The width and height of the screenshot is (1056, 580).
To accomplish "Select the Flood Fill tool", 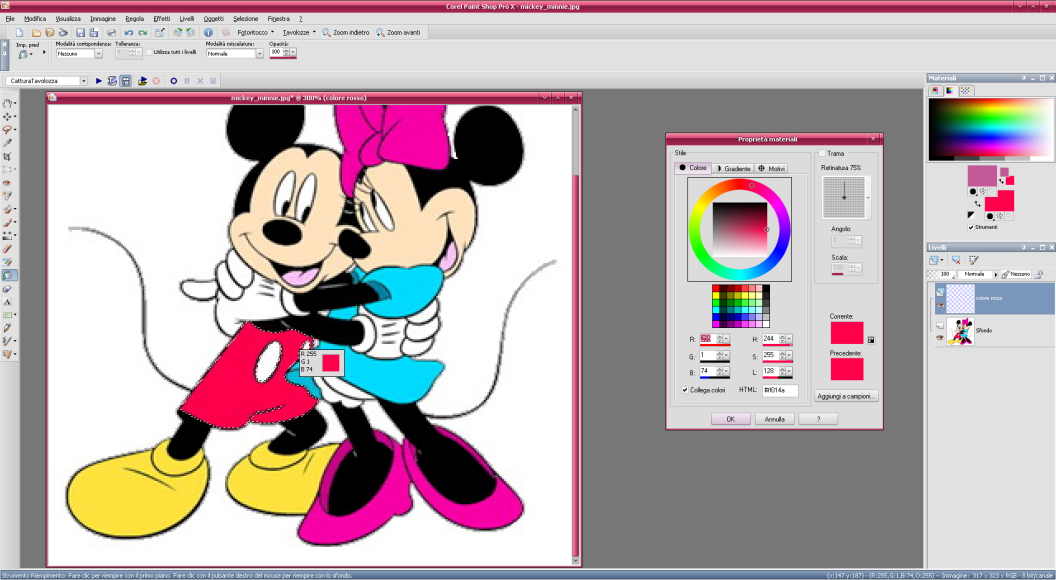I will 9,275.
